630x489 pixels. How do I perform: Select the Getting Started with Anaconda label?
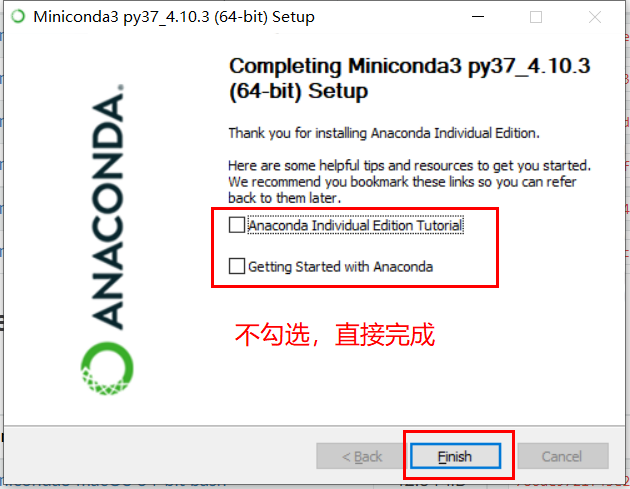pos(340,267)
